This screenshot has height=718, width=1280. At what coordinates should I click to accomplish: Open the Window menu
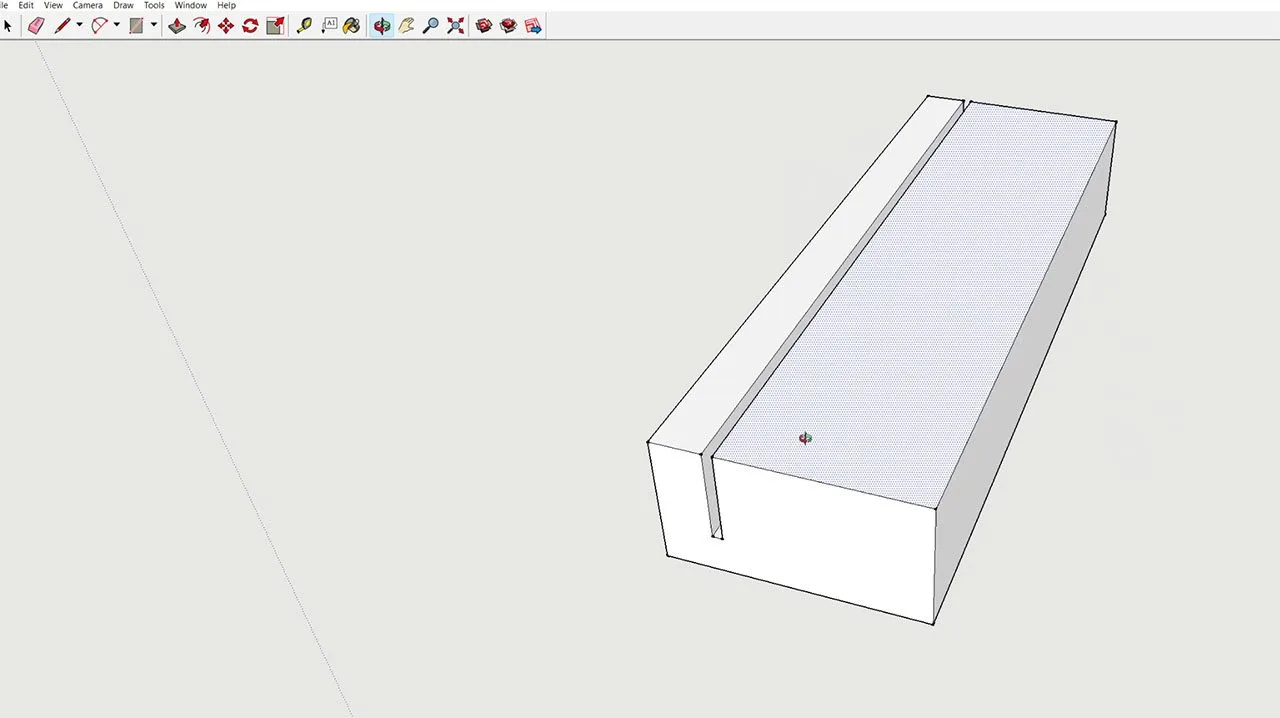coord(190,5)
